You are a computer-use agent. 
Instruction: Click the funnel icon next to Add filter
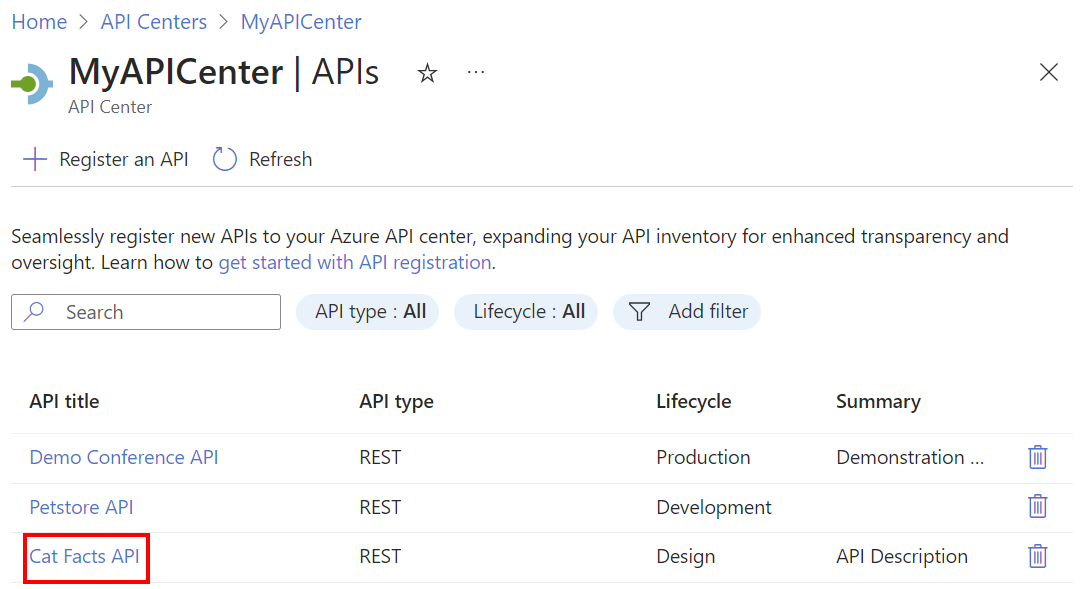pos(638,312)
